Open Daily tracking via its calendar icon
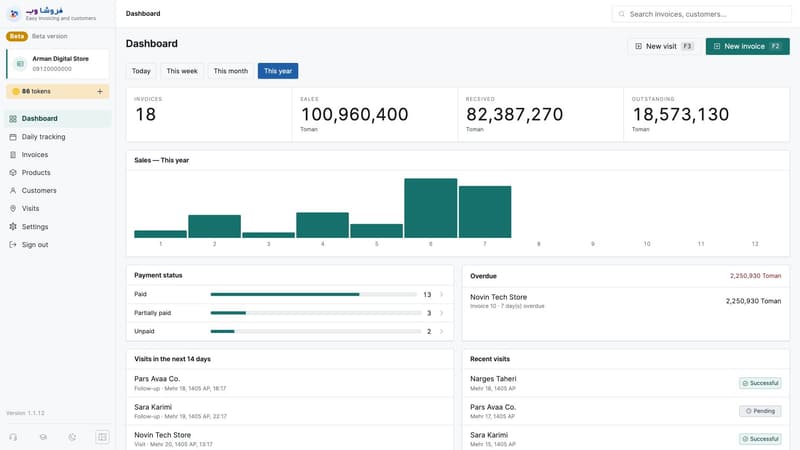This screenshot has width=800, height=450. [x=13, y=137]
